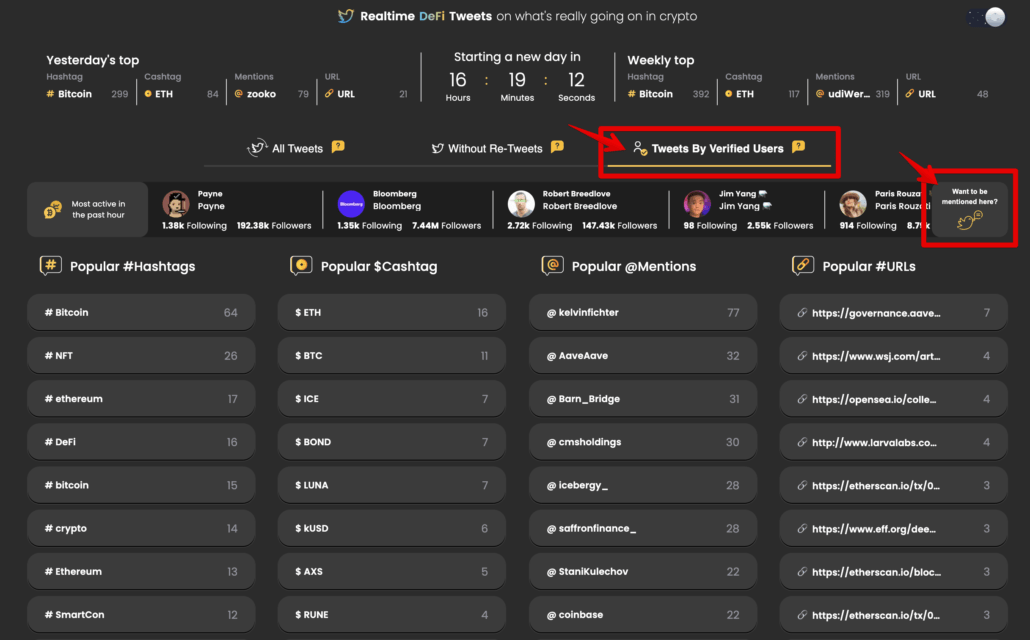Select the $ ICE cashtag row
The height and width of the screenshot is (640, 1030).
(392, 399)
